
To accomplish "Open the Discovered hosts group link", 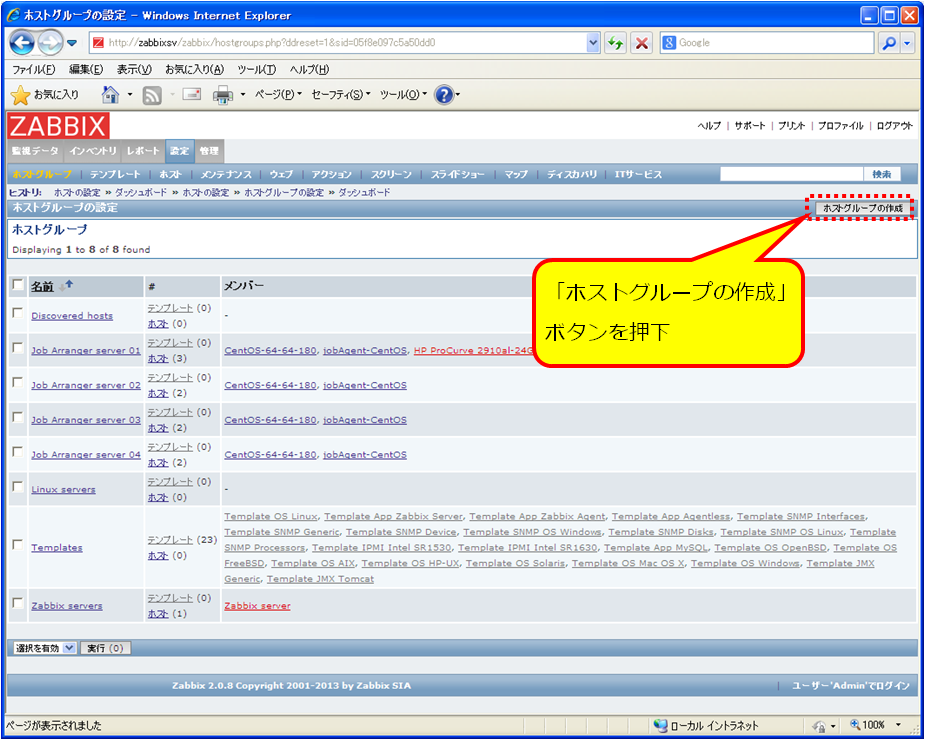I will [x=72, y=316].
